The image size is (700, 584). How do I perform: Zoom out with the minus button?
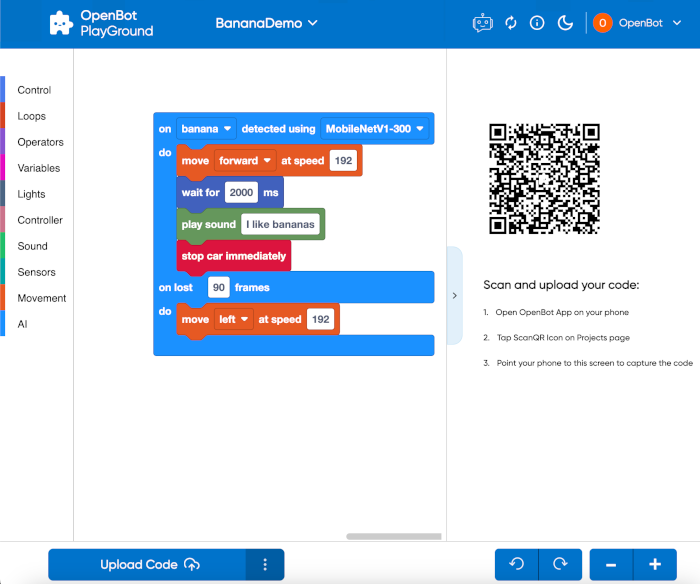(x=611, y=564)
